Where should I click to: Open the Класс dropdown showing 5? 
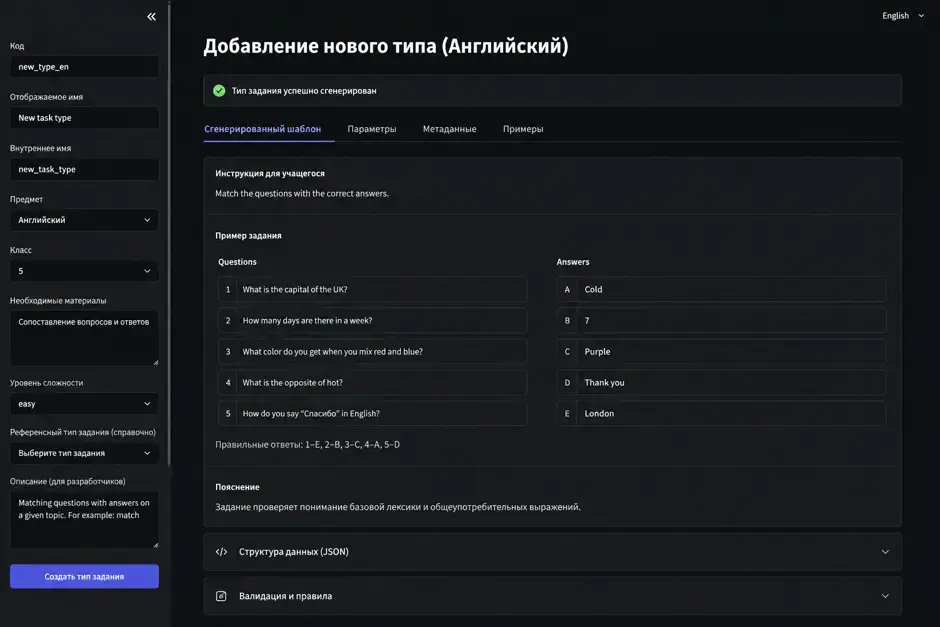[x=85, y=271]
